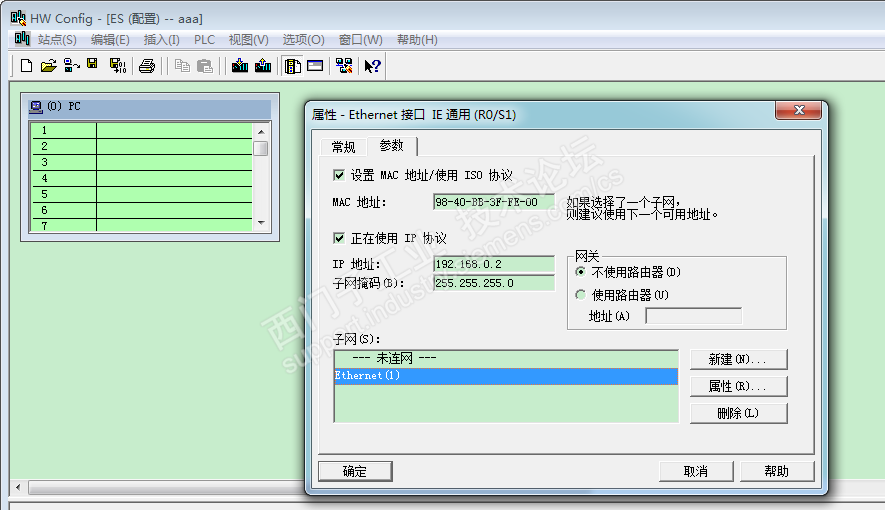Switch to the 常规 tab

[343, 147]
